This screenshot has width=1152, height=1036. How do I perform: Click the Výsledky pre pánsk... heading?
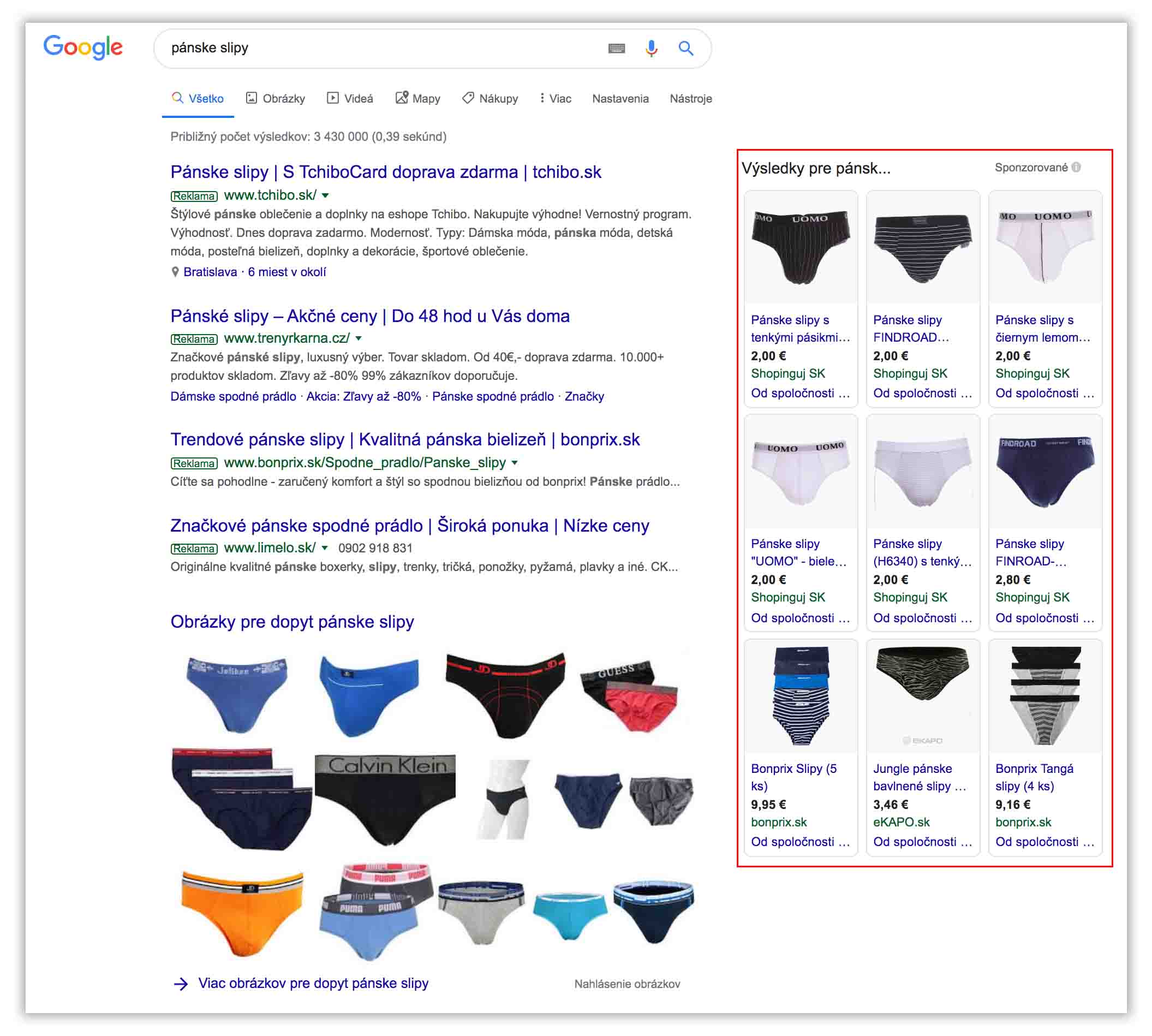[x=816, y=168]
